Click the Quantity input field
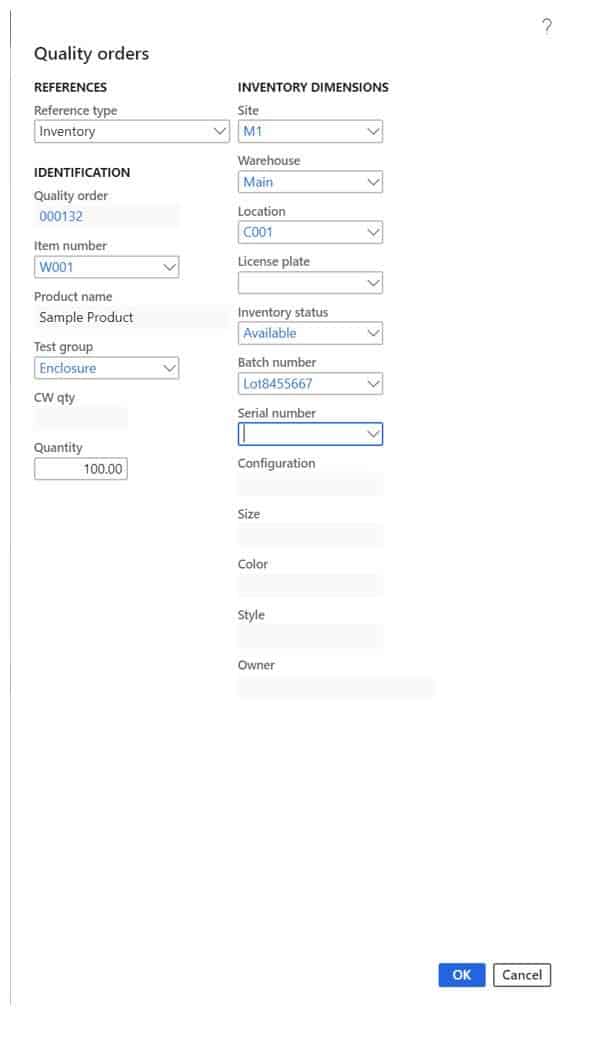This screenshot has width=606, height=1046. (x=81, y=469)
